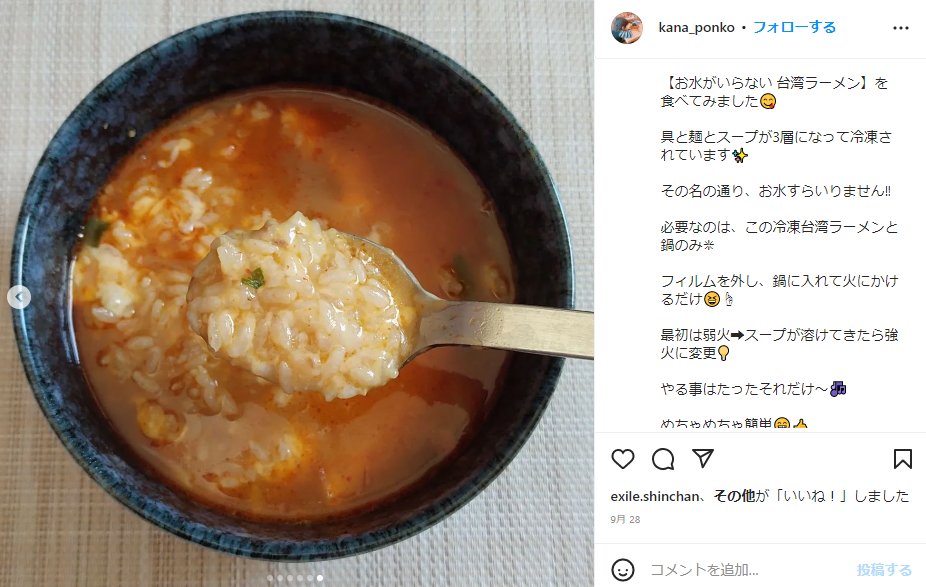This screenshot has width=926, height=587.
Task: Open post date 9月 28 link
Action: [x=625, y=519]
